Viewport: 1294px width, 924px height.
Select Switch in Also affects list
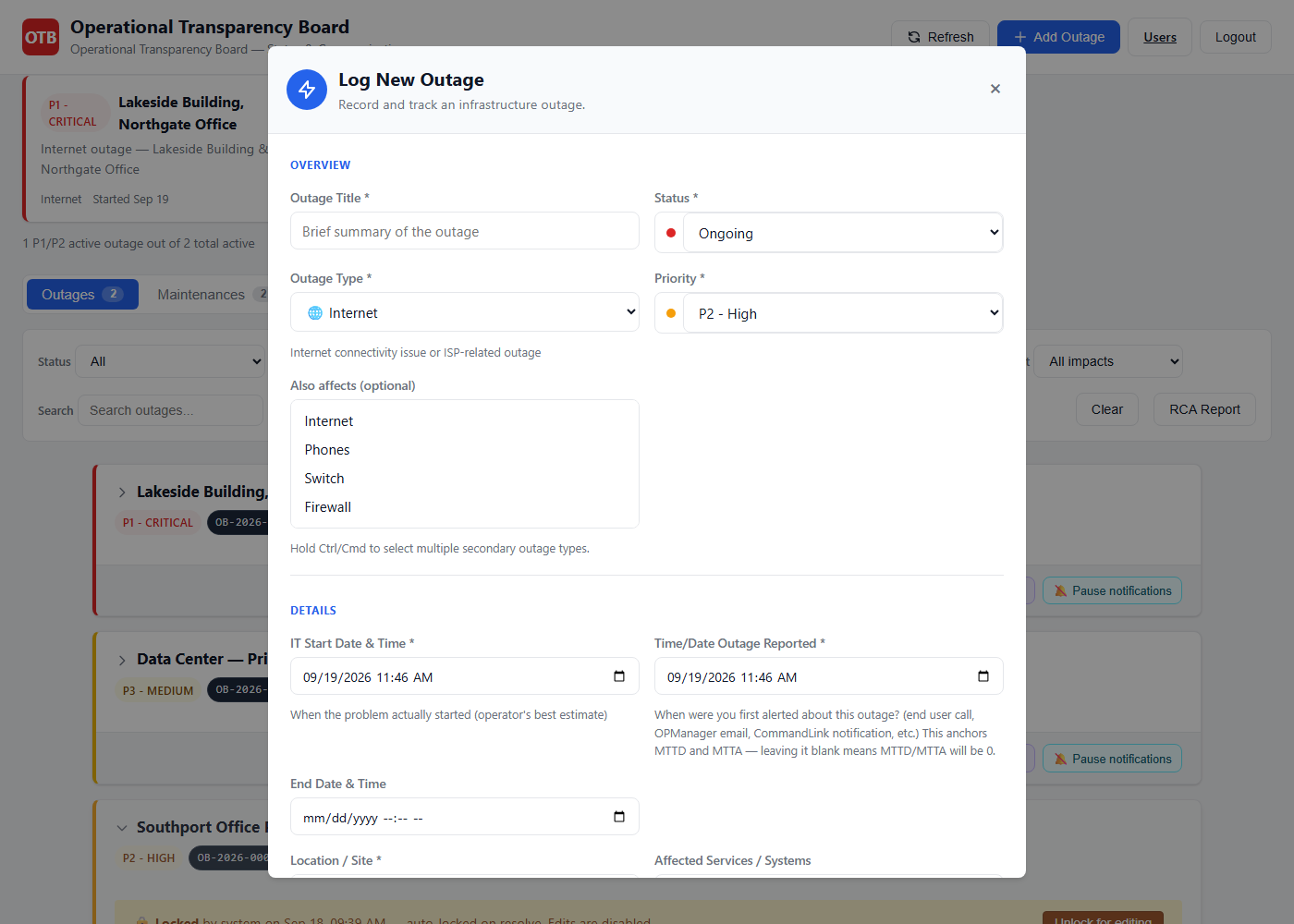click(x=465, y=479)
